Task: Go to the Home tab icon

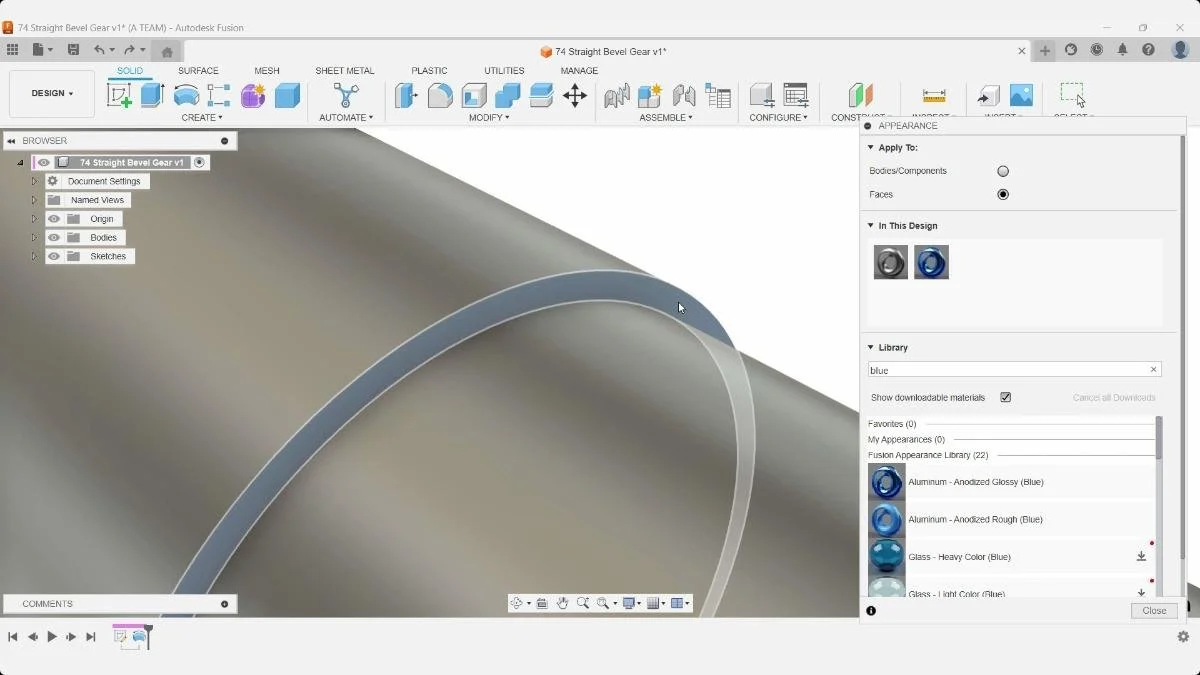Action: [167, 51]
